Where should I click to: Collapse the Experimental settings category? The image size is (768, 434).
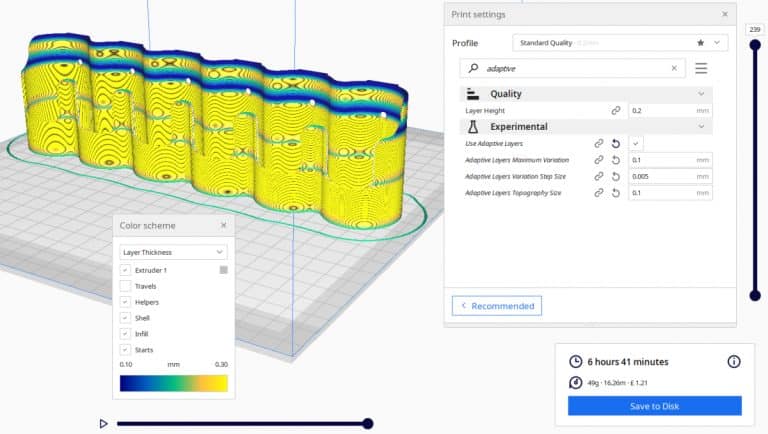click(x=586, y=127)
